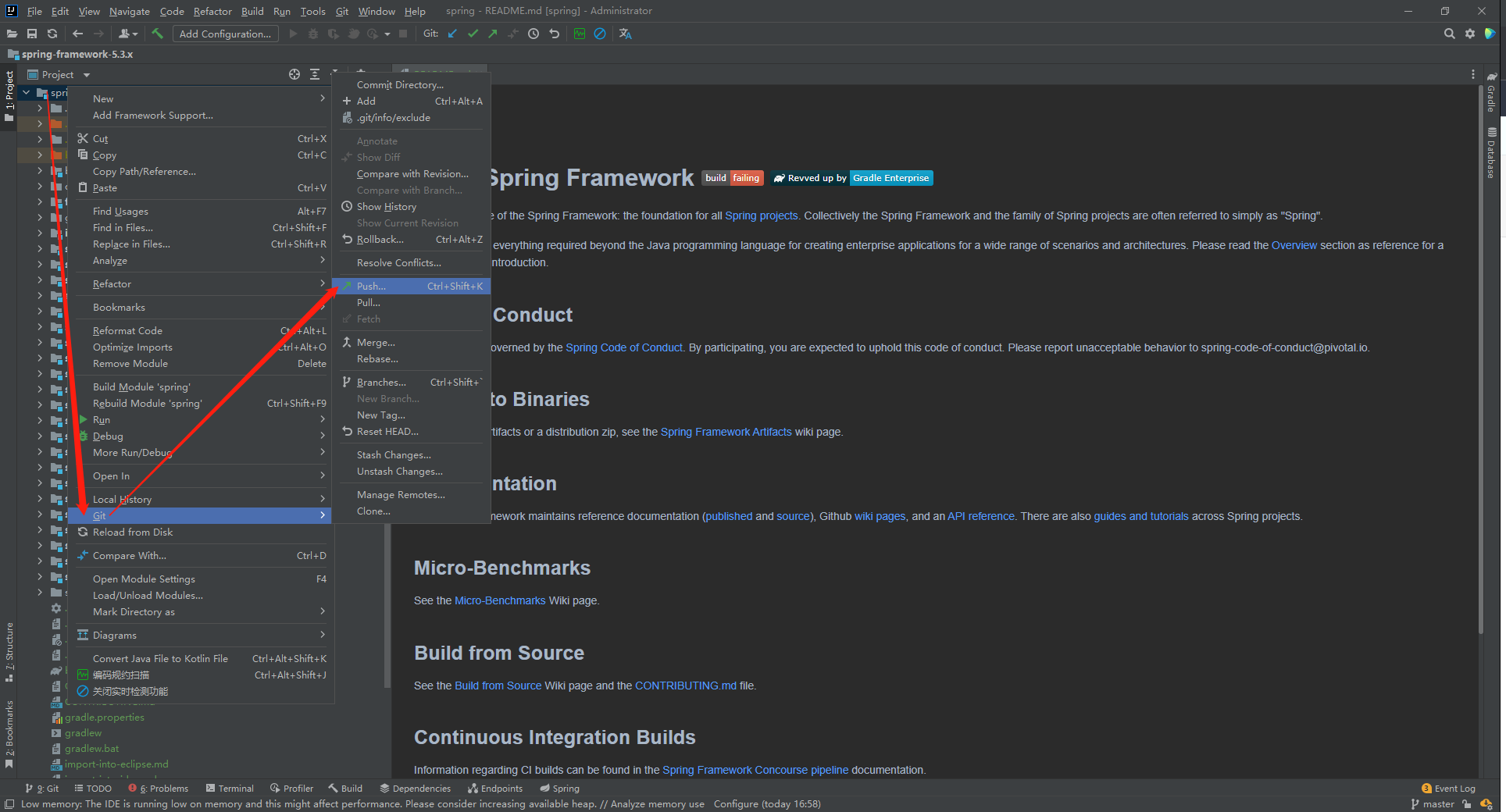Click the editor vertical scrollbar
1506x812 pixels.
point(1480,359)
